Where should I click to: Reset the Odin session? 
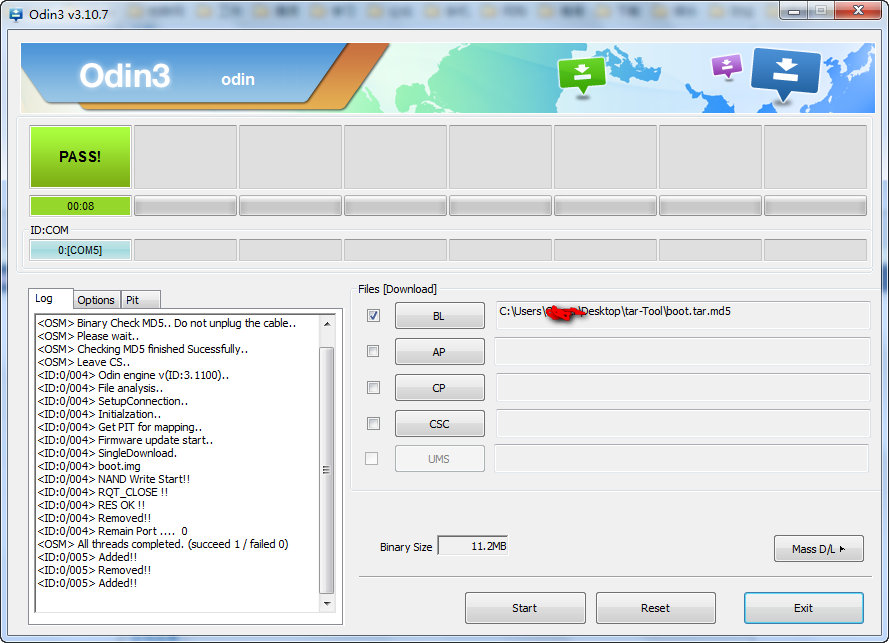point(655,608)
